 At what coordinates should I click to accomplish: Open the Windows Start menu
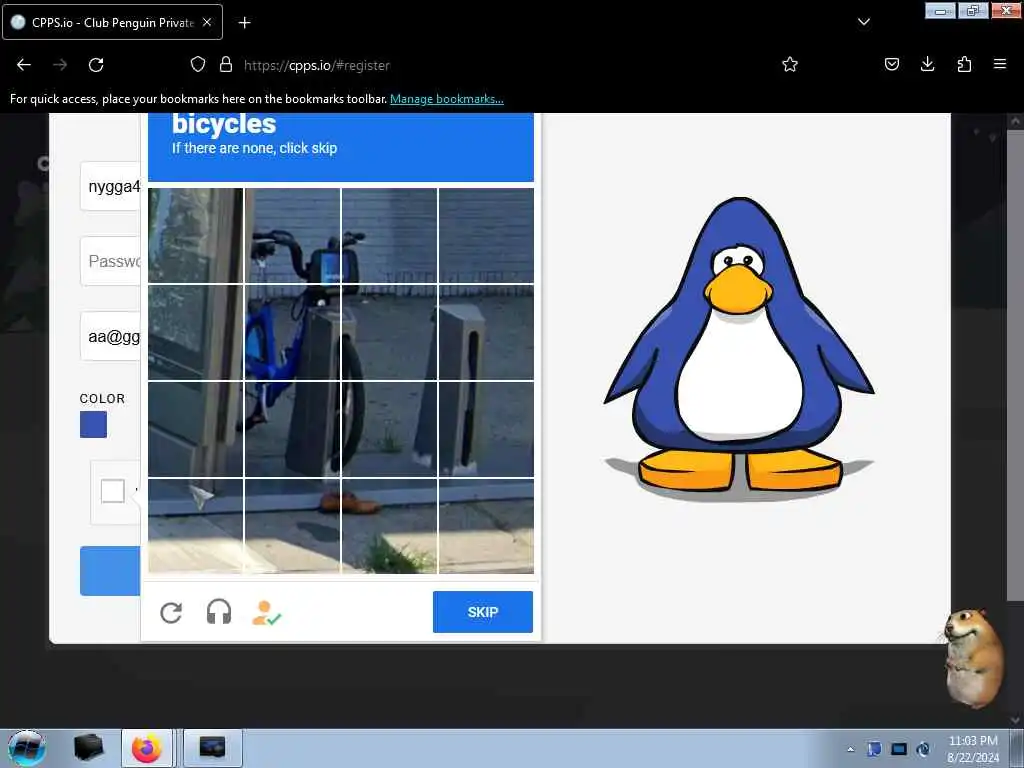[x=26, y=748]
